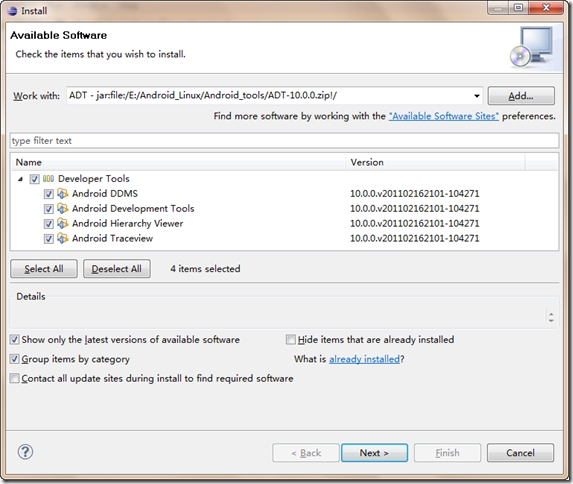573x484 pixels.
Task: Click the Android Hierarchy Viewer feature icon
Action: pyautogui.click(x=63, y=223)
